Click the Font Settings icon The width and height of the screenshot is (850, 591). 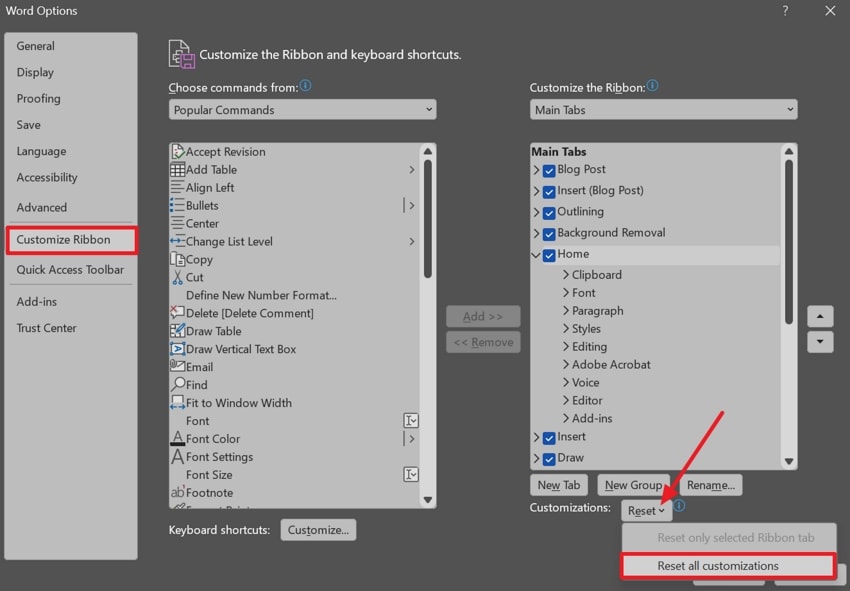177,457
